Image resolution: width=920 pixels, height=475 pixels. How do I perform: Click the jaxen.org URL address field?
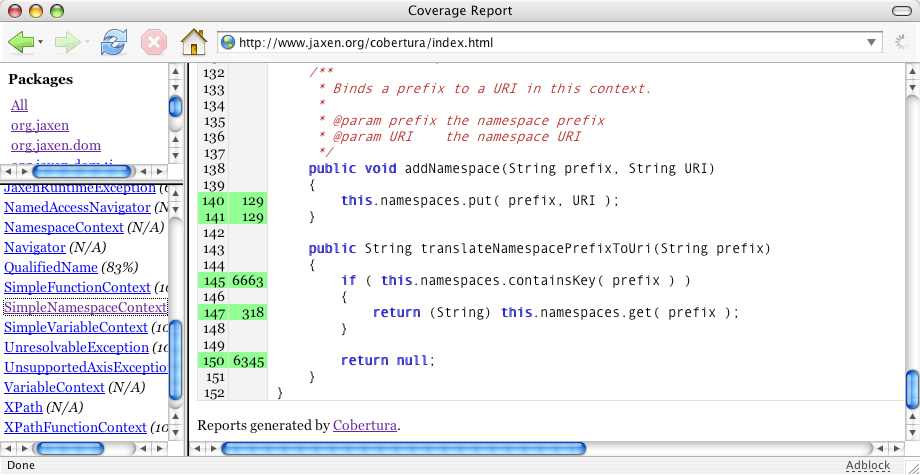click(549, 42)
